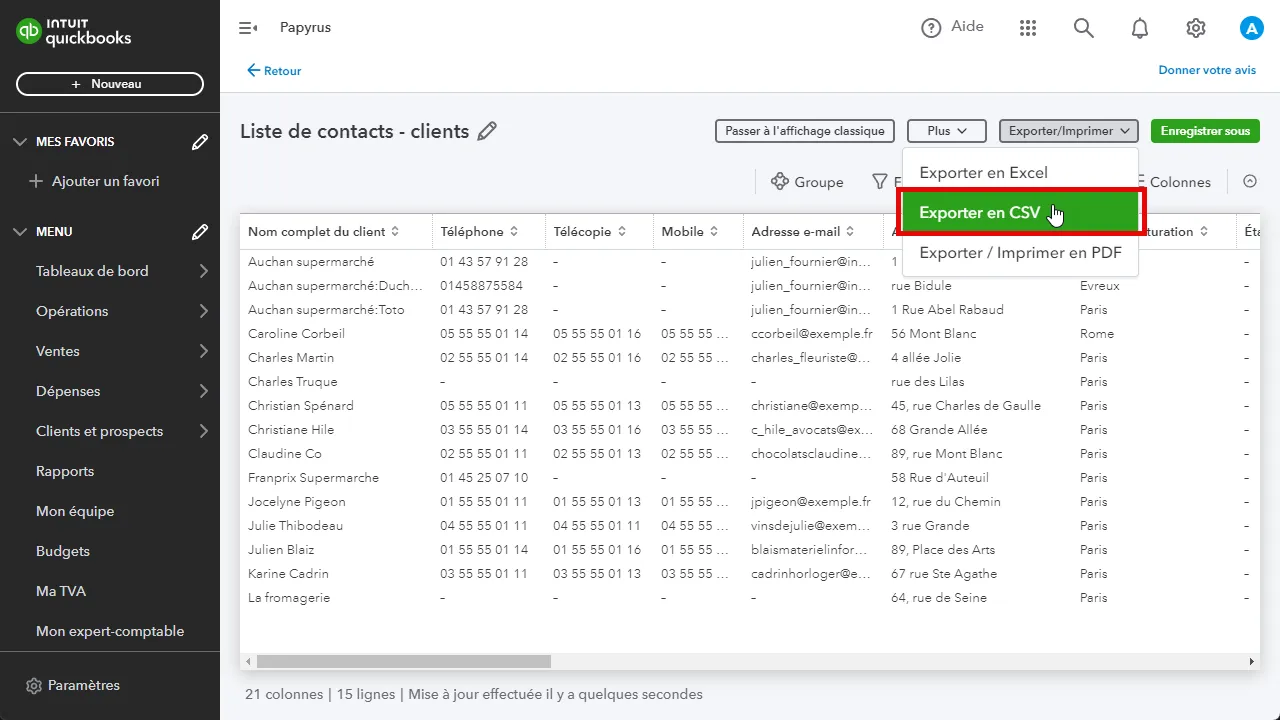Click the Colonnes button
1280x720 pixels.
(1174, 182)
